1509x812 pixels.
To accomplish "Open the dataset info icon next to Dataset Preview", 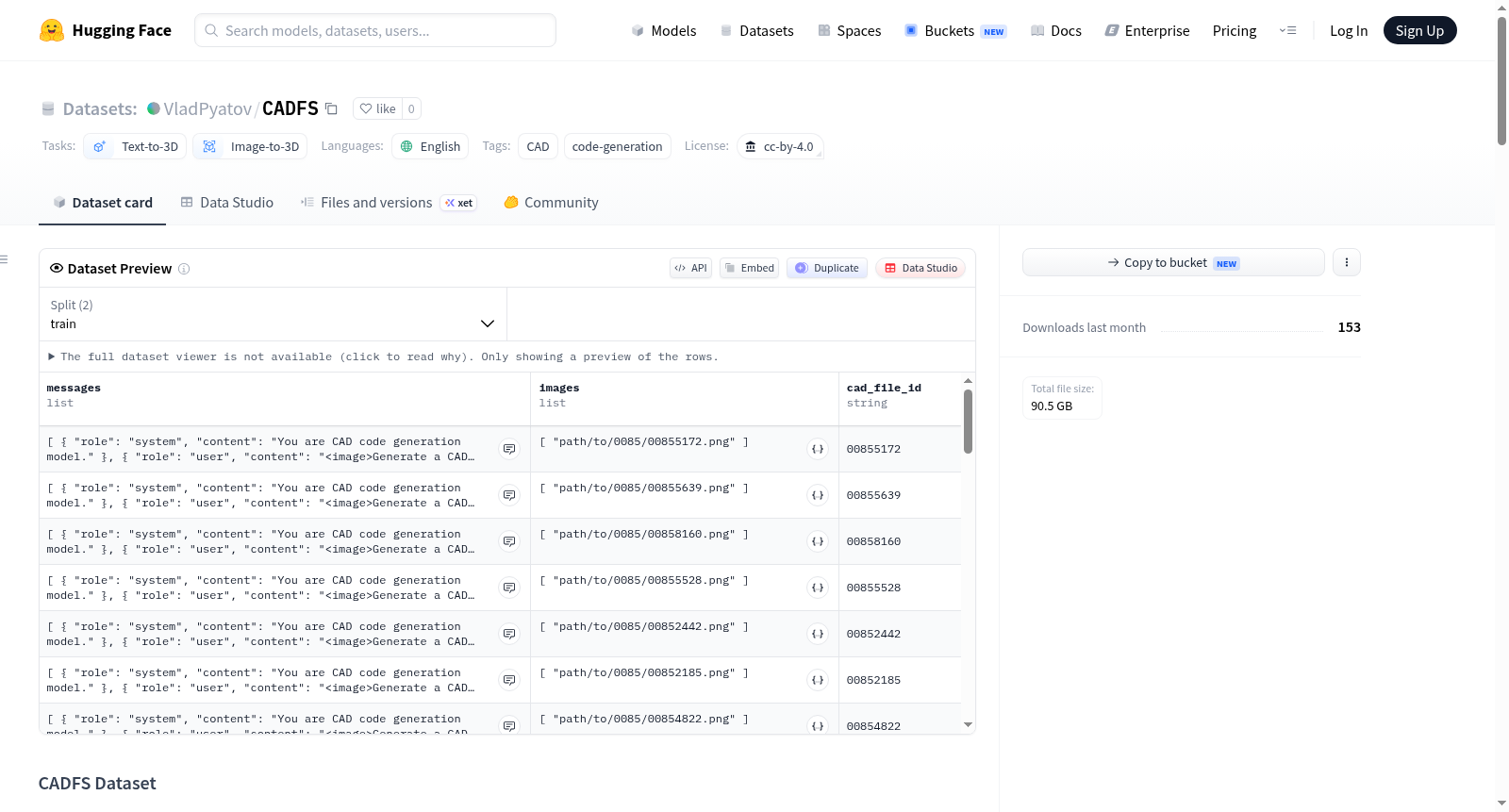I will (184, 269).
